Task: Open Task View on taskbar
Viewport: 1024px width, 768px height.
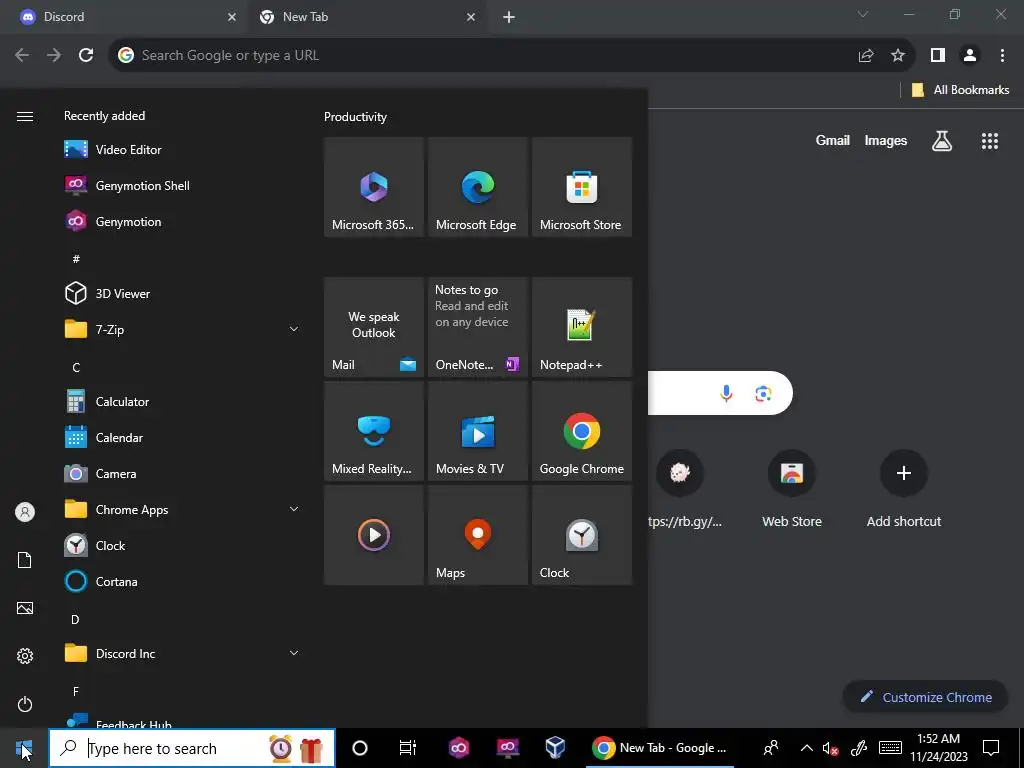Action: pos(408,748)
